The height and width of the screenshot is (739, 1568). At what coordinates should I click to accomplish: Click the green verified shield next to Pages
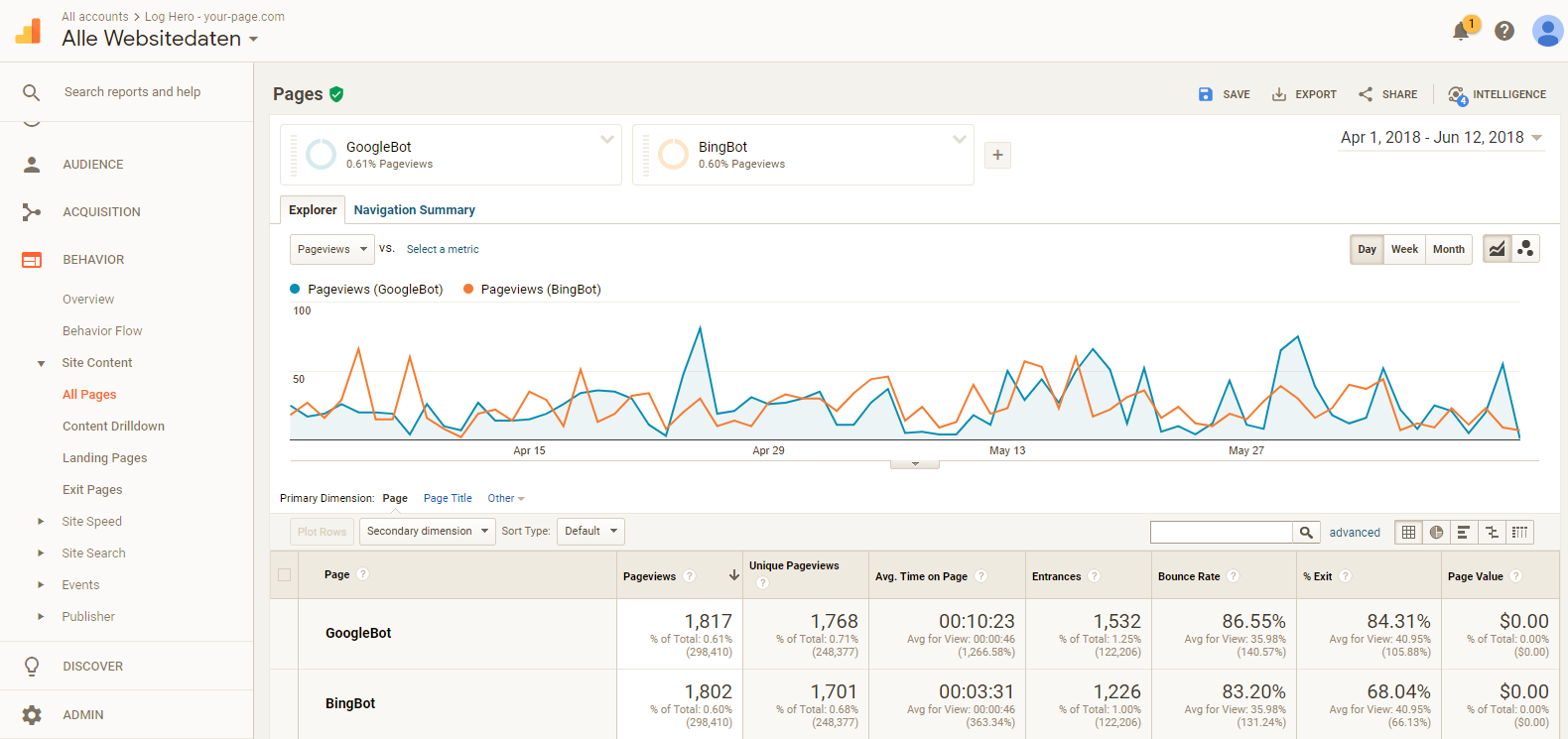[336, 94]
